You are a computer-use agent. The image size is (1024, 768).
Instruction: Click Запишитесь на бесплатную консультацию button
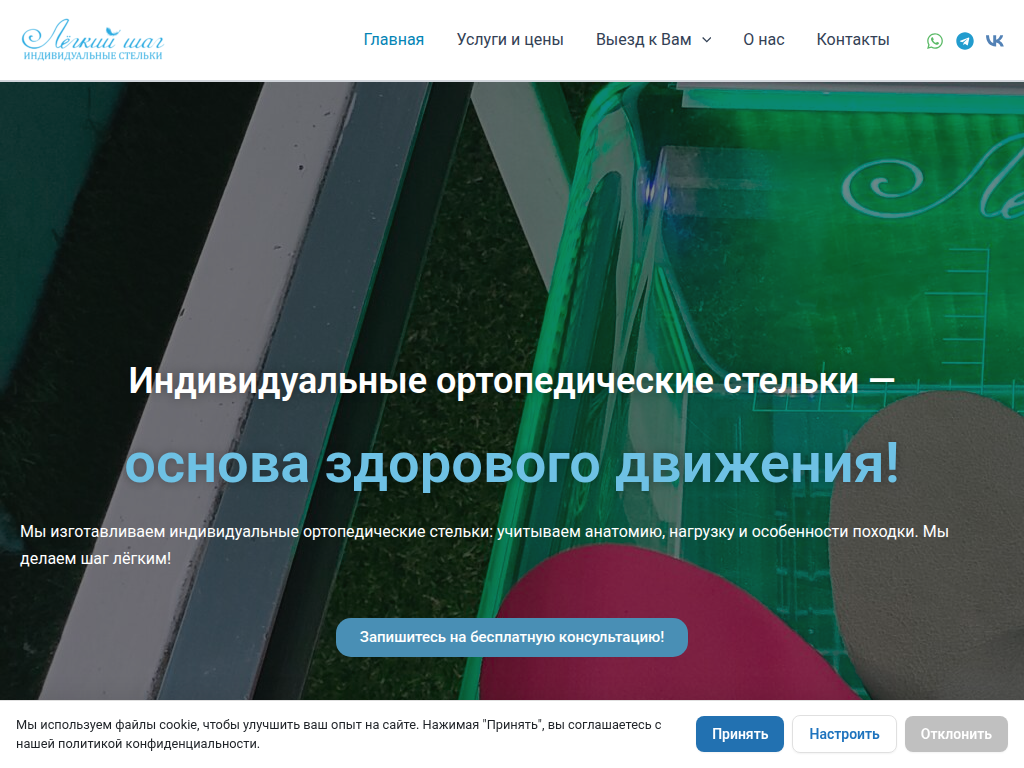(x=512, y=637)
